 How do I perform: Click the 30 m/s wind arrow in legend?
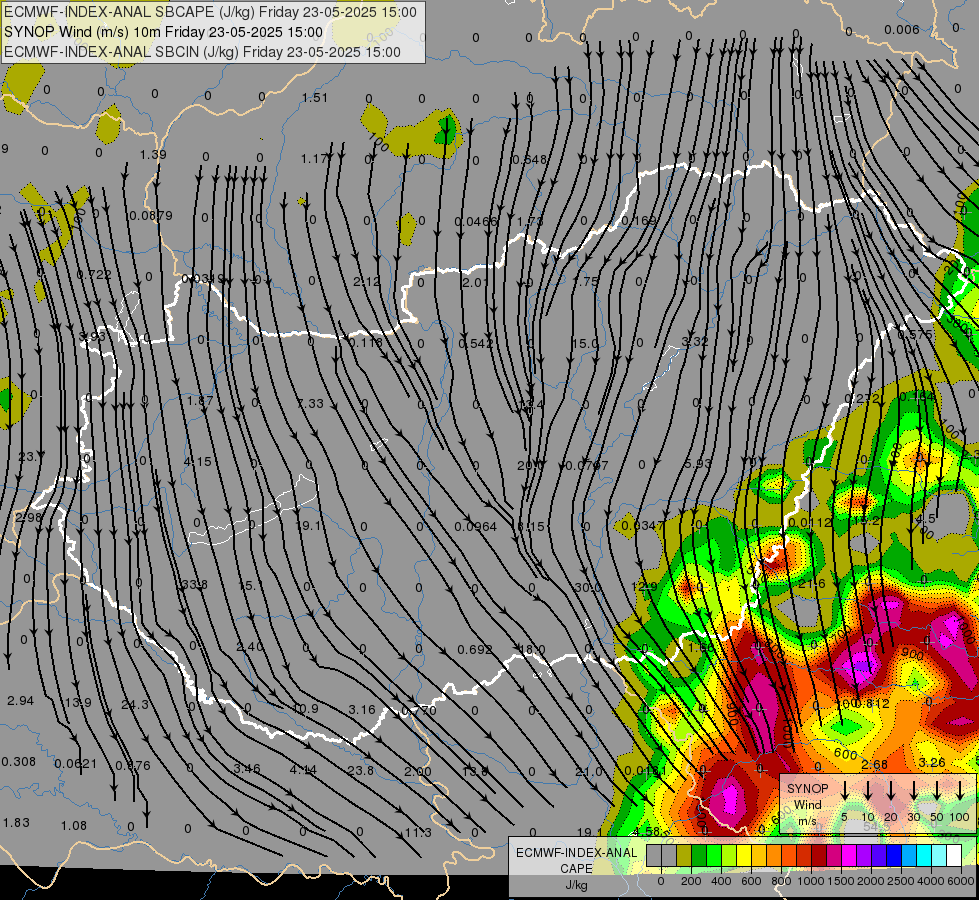click(914, 791)
